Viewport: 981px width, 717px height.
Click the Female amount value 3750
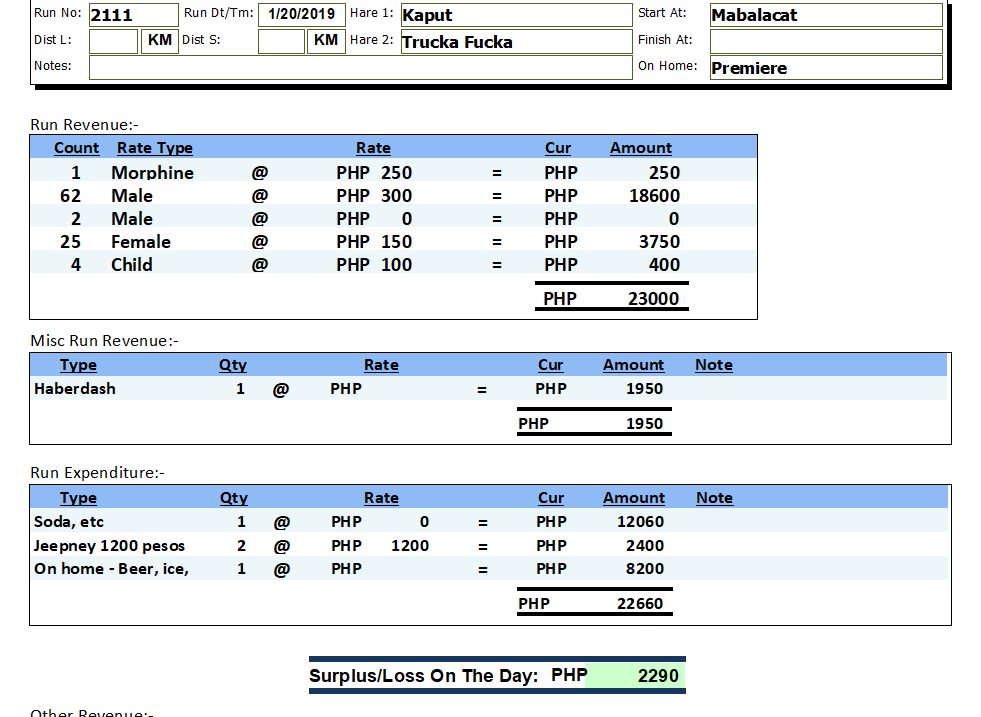[659, 242]
